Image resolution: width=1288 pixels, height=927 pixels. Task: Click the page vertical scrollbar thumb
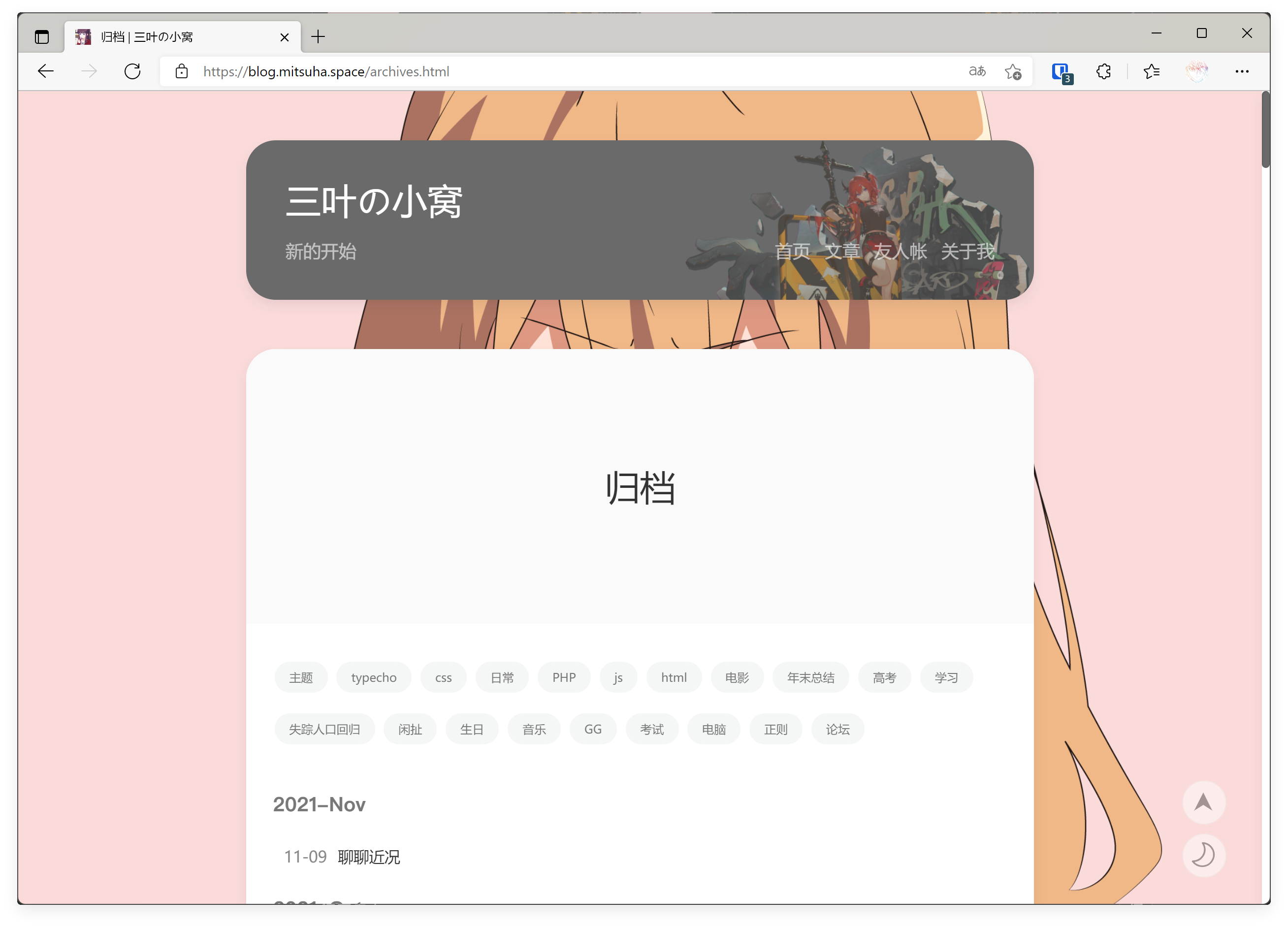pyautogui.click(x=1265, y=130)
